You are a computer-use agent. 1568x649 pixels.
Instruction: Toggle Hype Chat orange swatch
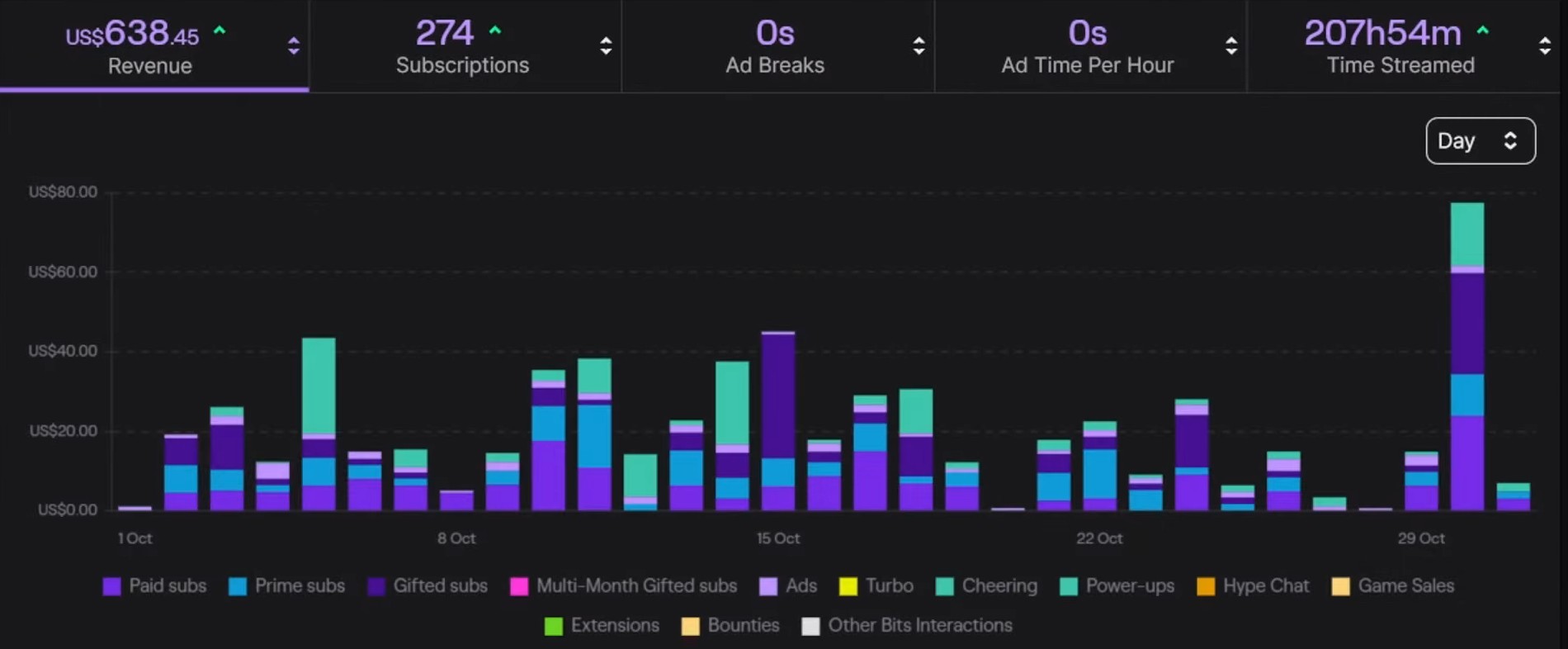[x=1206, y=586]
